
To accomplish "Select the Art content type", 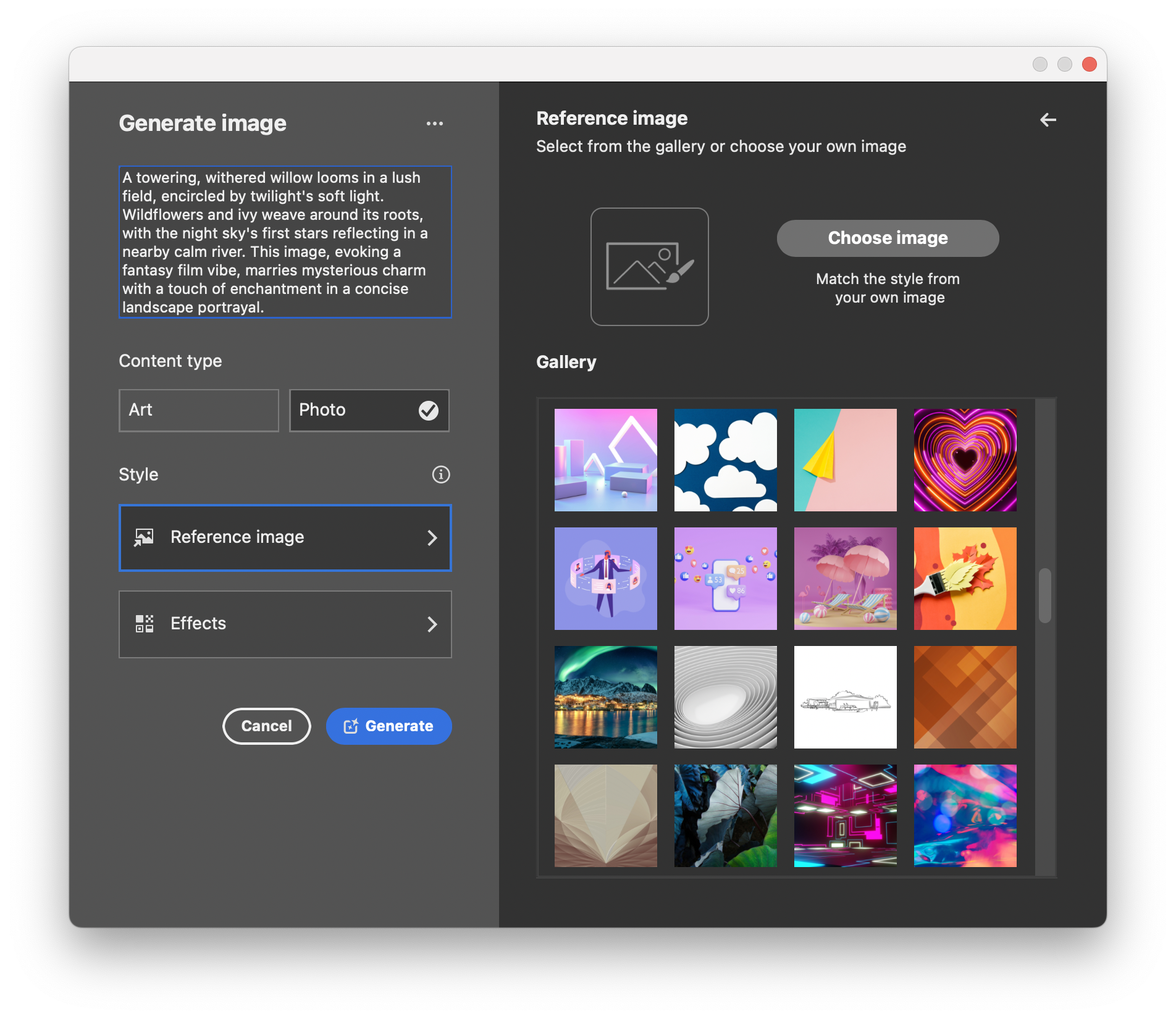I will [x=199, y=410].
